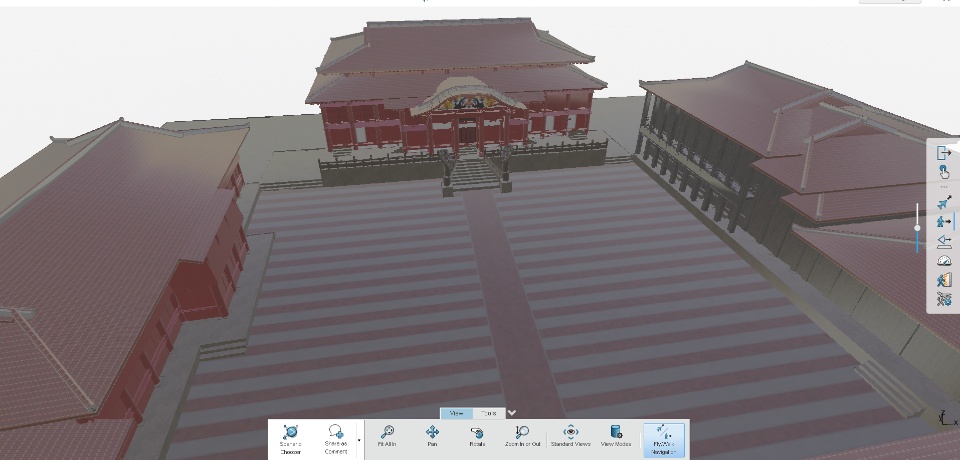Screen dimensions: 960x460
Task: Switch to the Tools tab
Action: click(x=489, y=413)
